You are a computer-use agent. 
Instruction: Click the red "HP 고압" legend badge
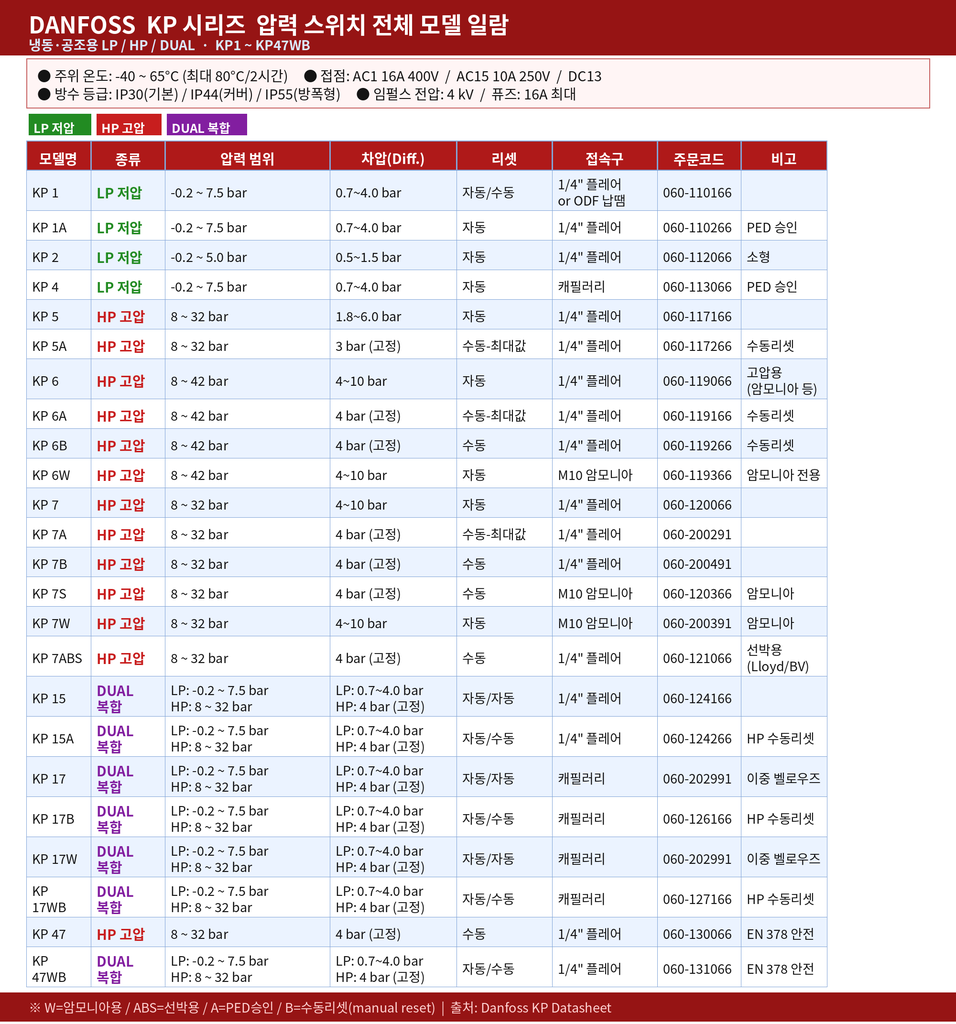[x=128, y=126]
